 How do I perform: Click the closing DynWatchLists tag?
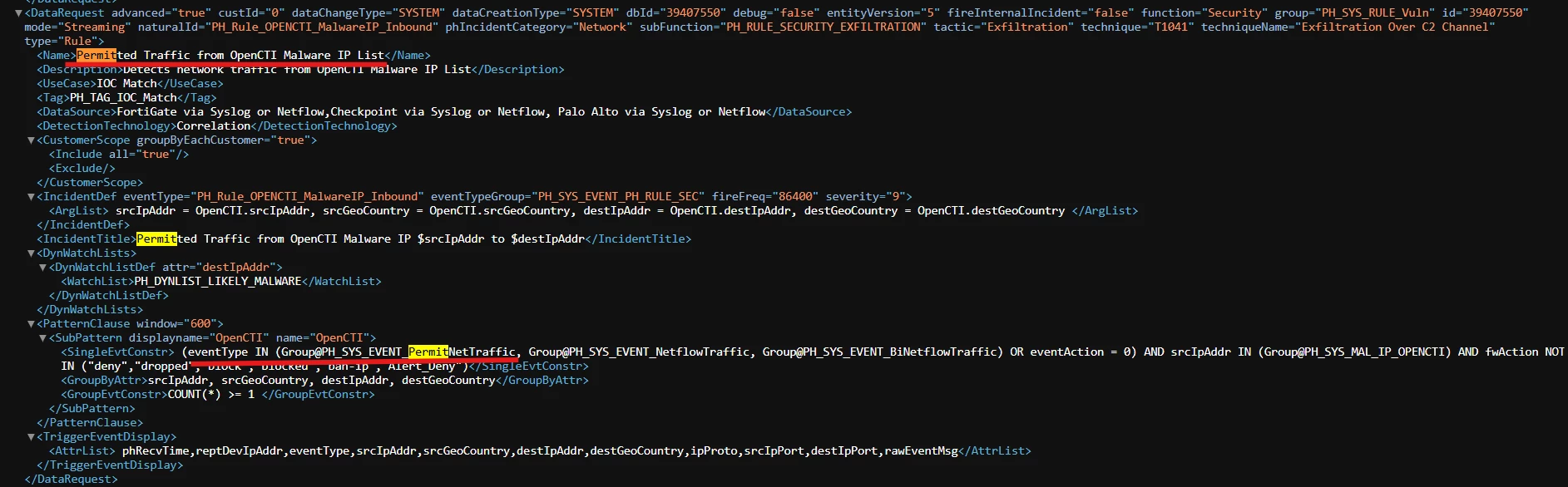[90, 310]
